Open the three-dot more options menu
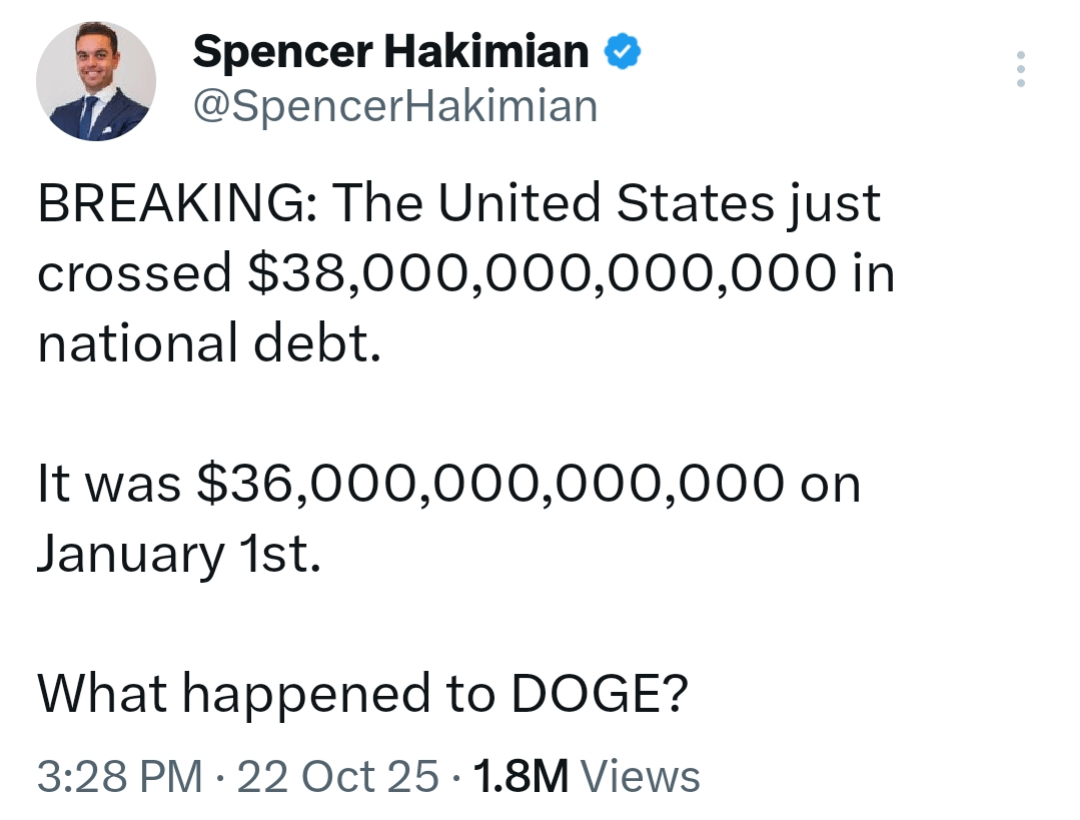The height and width of the screenshot is (820, 1080). [1020, 69]
